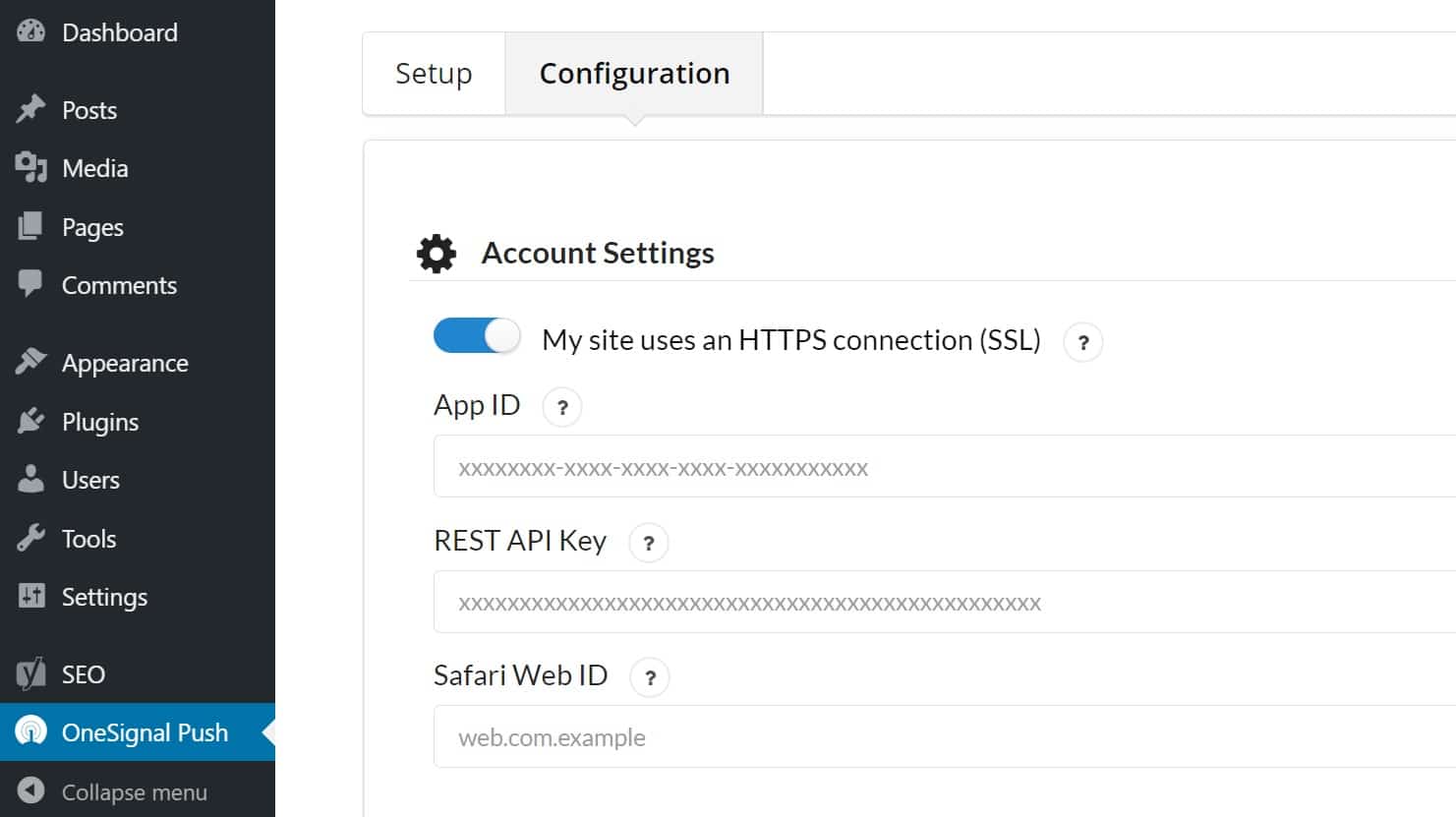Click the App ID help question mark
This screenshot has width=1456, height=817.
point(561,406)
